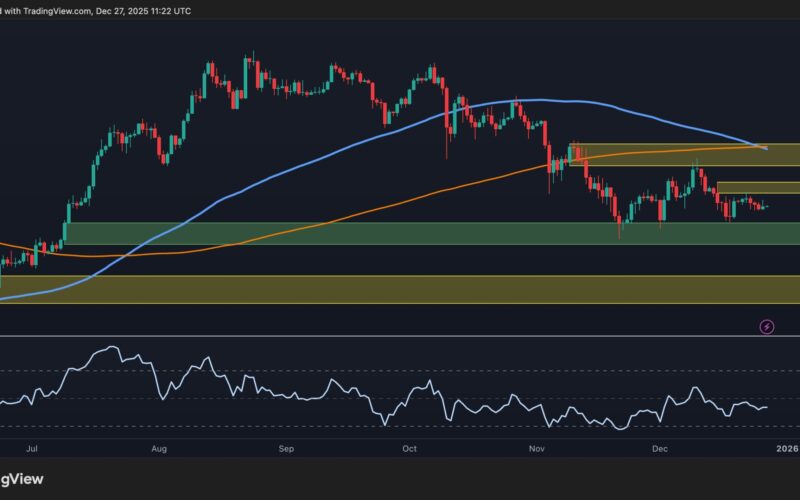Click the Dec label on time axis
This screenshot has height=500, width=800.
click(x=661, y=450)
